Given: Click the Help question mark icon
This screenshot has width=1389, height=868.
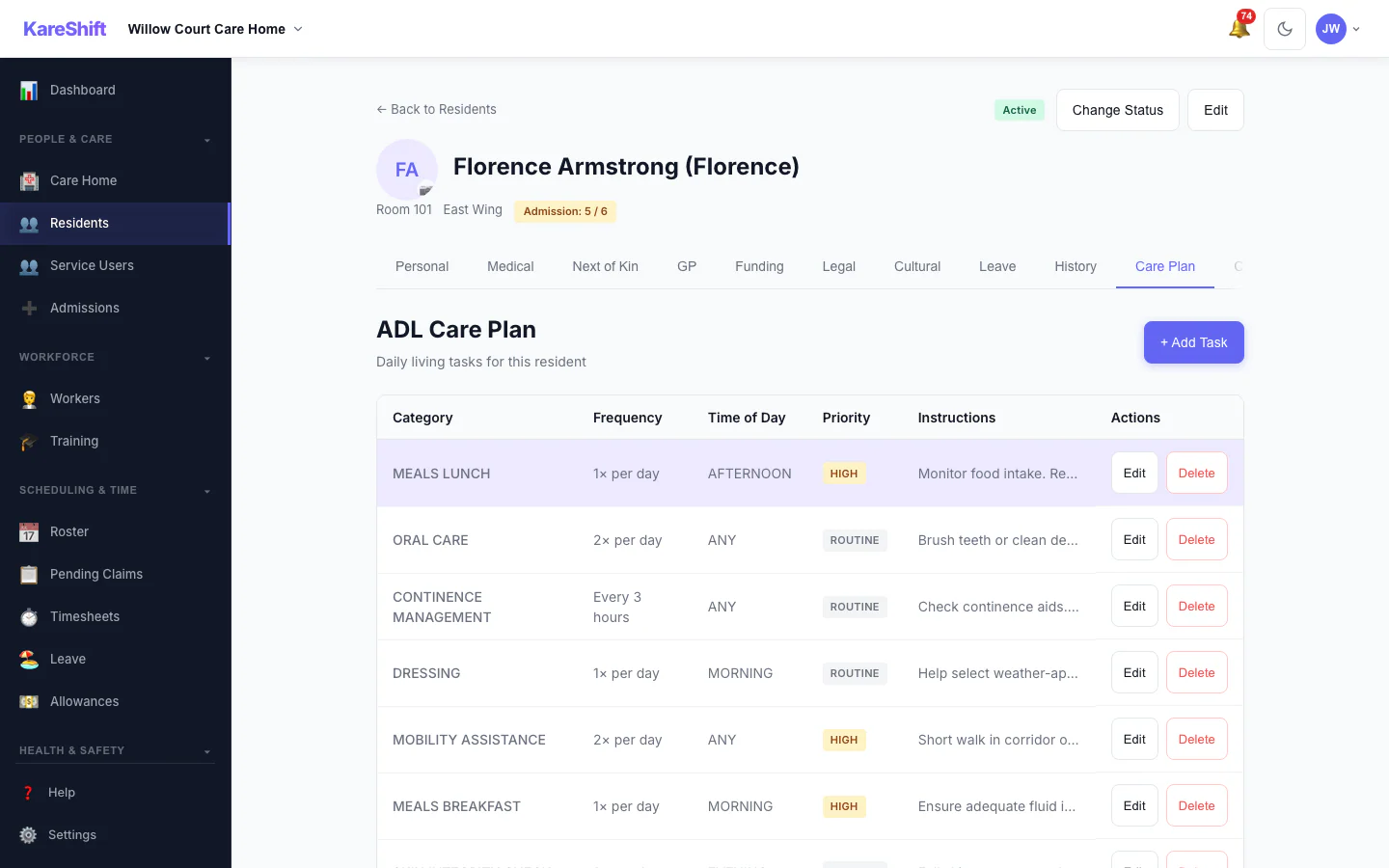Looking at the screenshot, I should 28,793.
